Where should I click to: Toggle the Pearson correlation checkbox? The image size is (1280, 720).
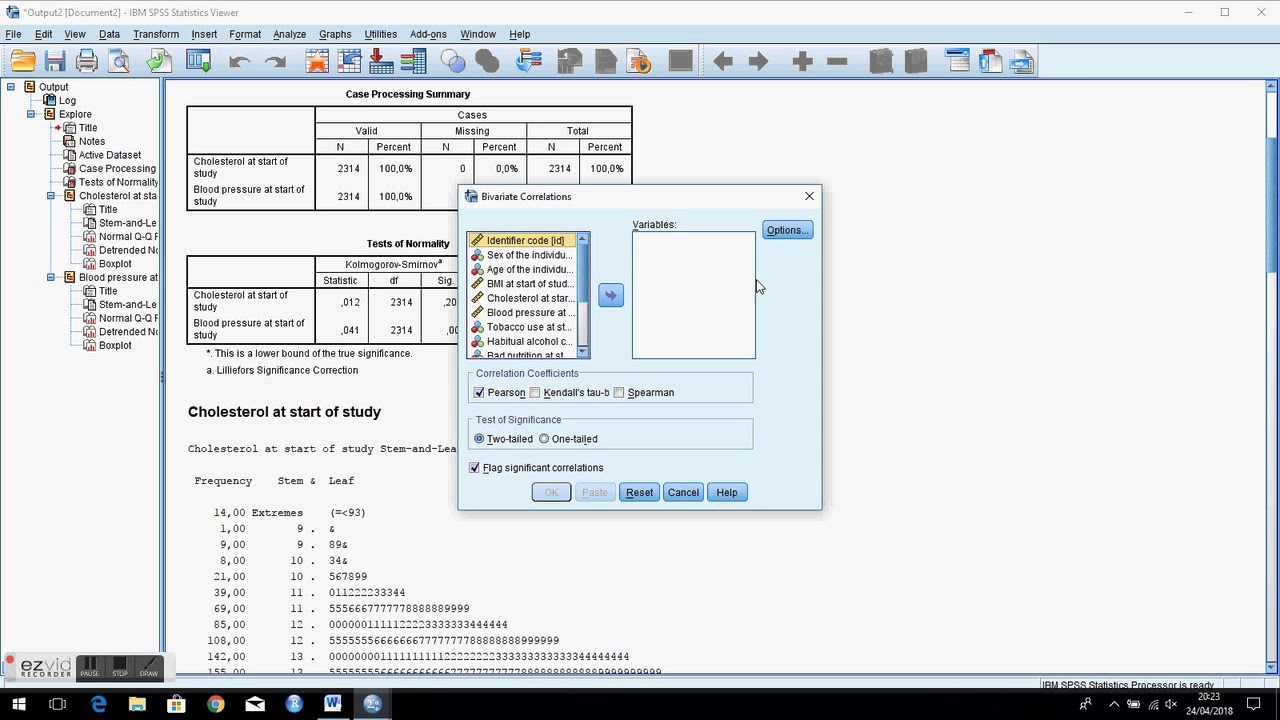[x=479, y=393]
